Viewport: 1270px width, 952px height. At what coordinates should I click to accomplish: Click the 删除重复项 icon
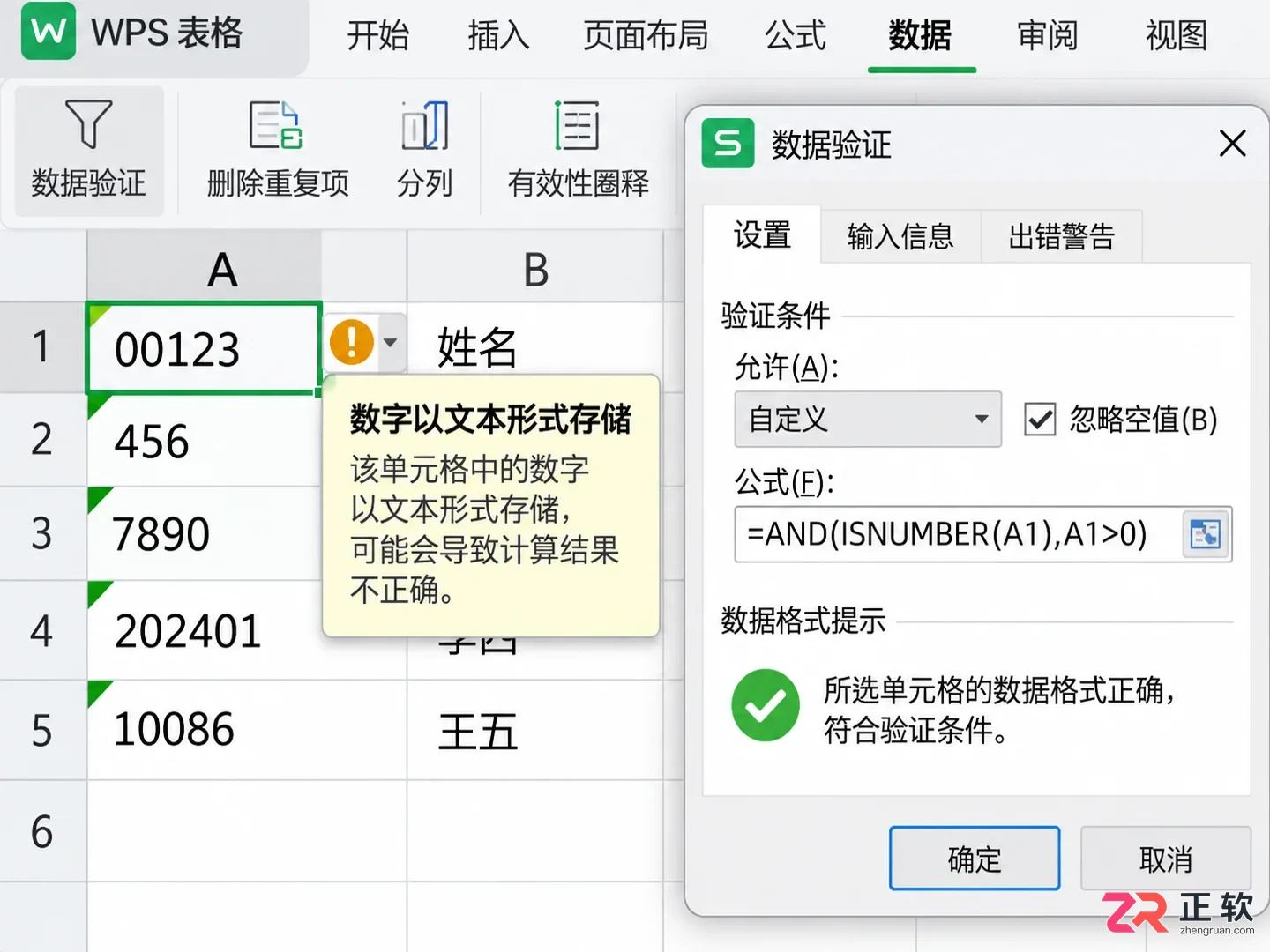[x=277, y=125]
